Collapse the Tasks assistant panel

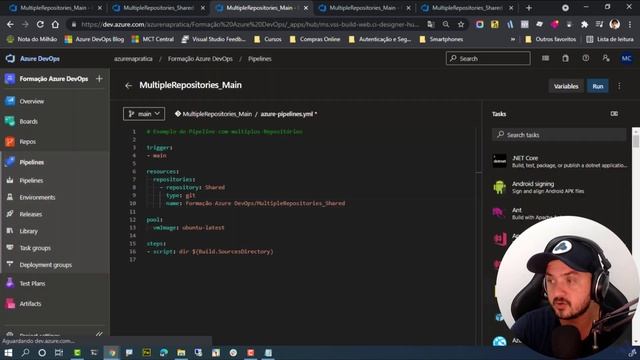coord(614,114)
